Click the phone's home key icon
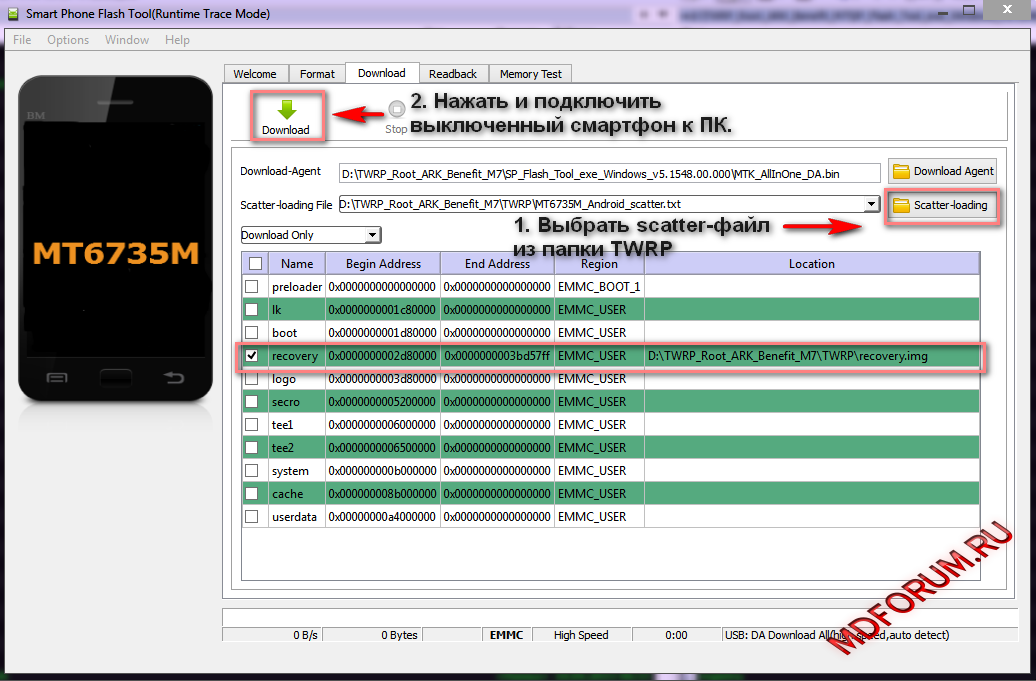1036x681 pixels. [115, 377]
